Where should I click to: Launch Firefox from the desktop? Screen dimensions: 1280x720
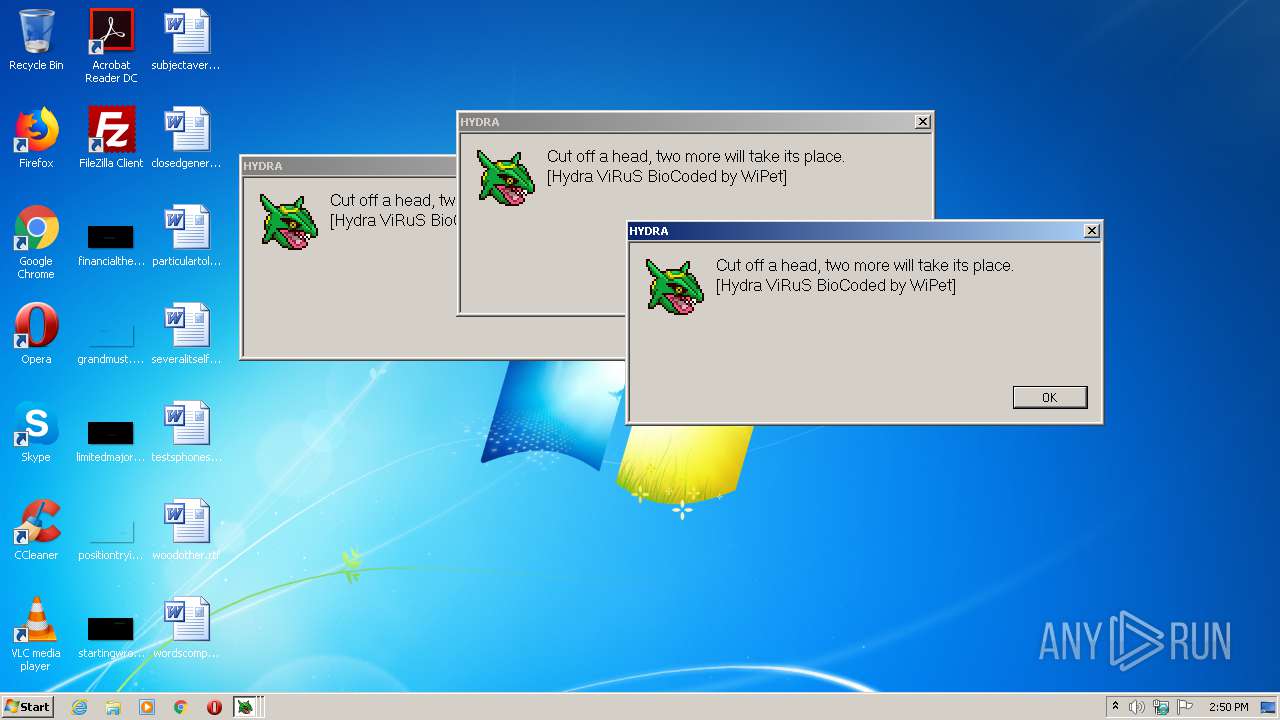pos(36,138)
